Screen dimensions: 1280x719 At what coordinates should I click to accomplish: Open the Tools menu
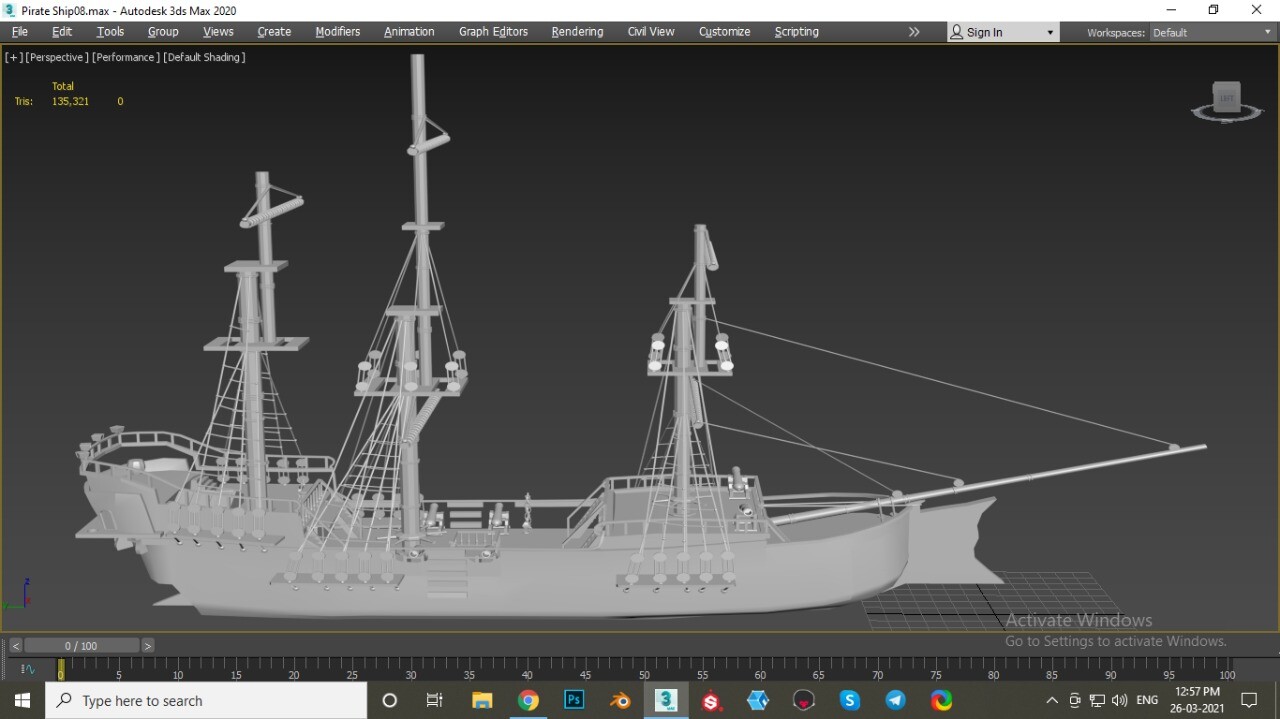tap(110, 32)
